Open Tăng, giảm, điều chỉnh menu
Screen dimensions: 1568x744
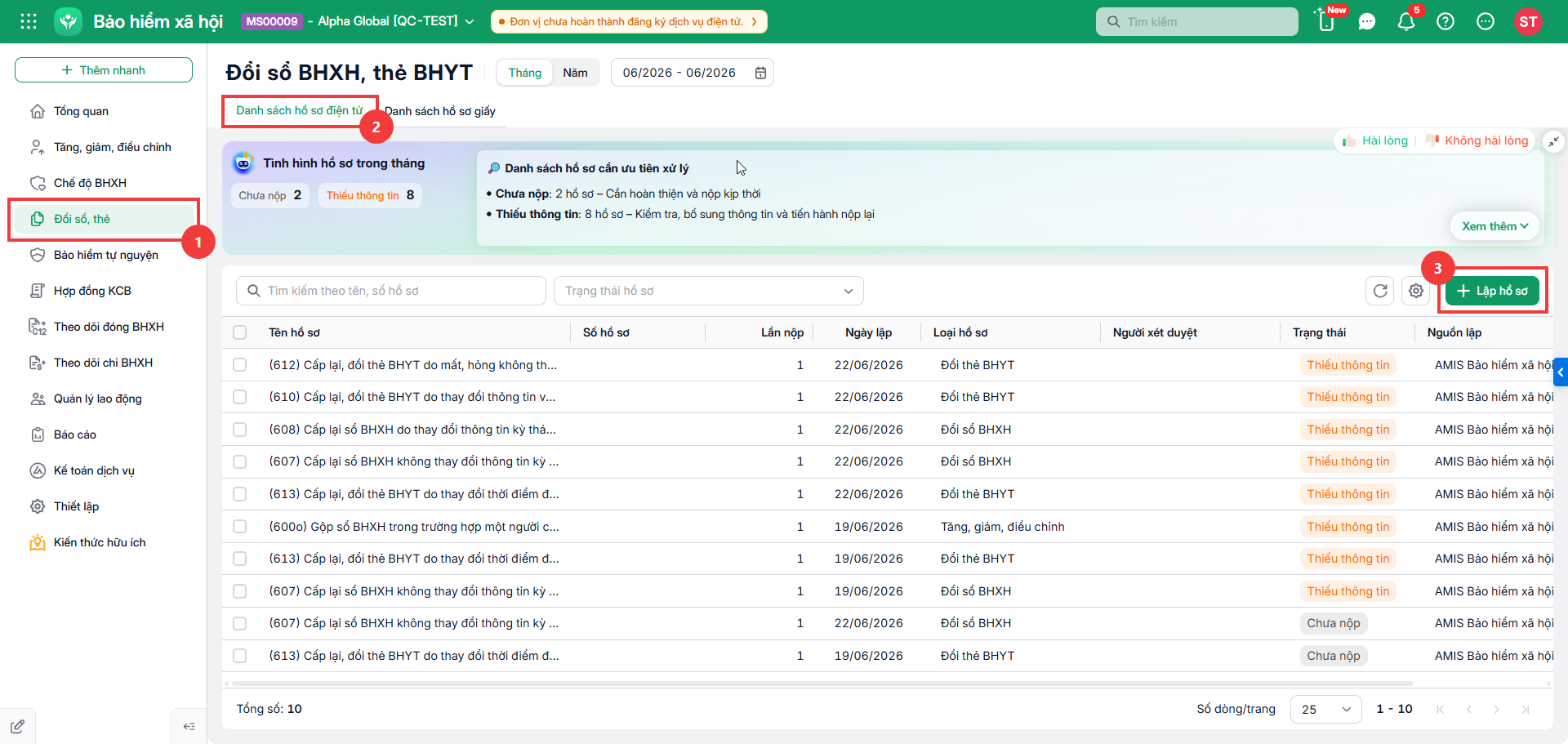pyautogui.click(x=105, y=147)
